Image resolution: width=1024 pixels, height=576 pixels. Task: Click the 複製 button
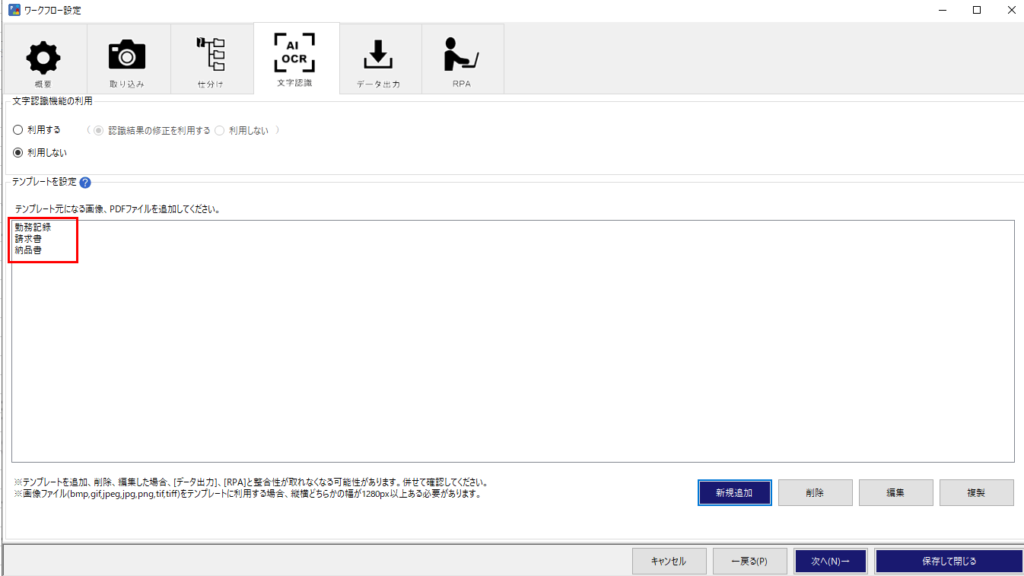976,492
